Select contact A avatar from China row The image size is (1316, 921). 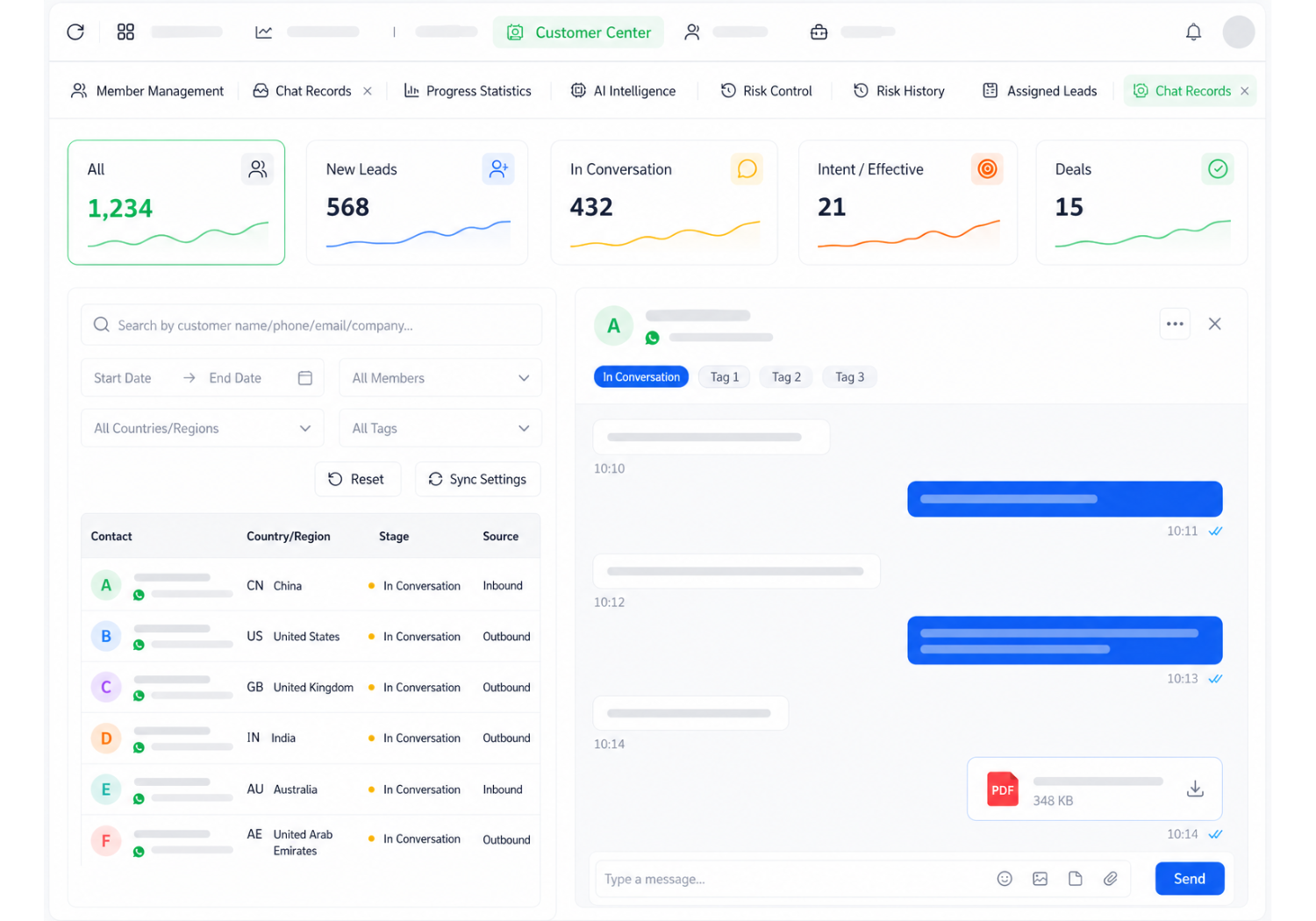(x=106, y=585)
